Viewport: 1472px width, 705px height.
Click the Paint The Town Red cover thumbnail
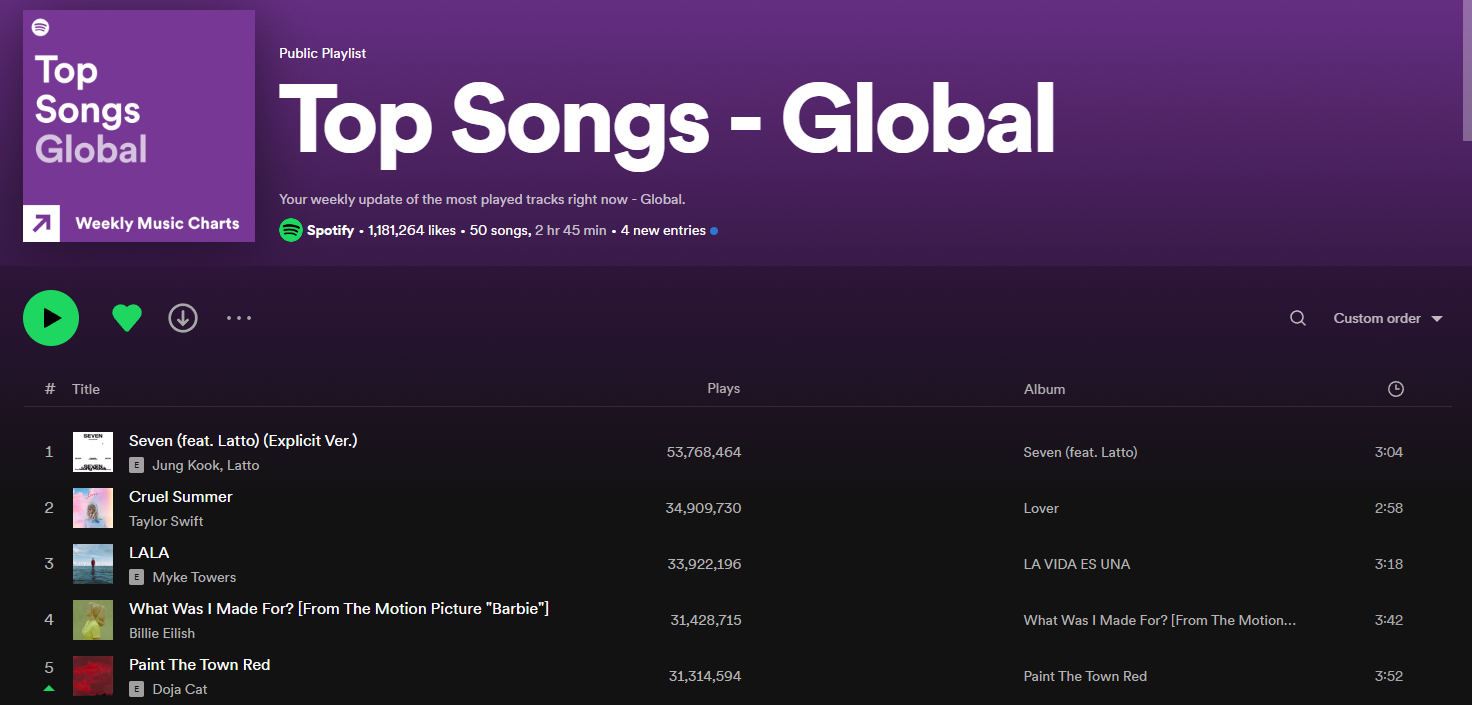93,676
